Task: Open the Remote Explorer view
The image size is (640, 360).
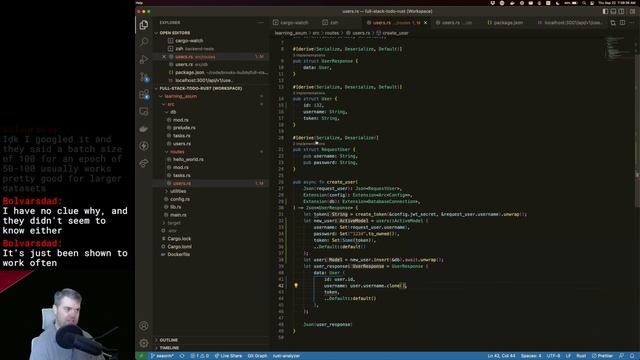Action: point(144,111)
